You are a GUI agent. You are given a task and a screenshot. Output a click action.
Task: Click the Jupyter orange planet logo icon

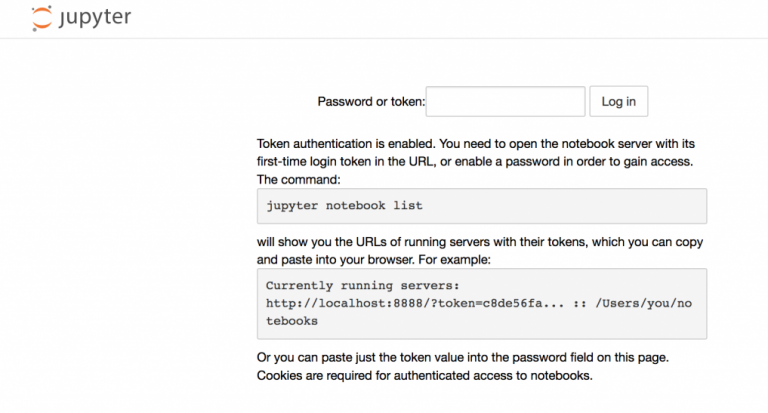point(42,18)
